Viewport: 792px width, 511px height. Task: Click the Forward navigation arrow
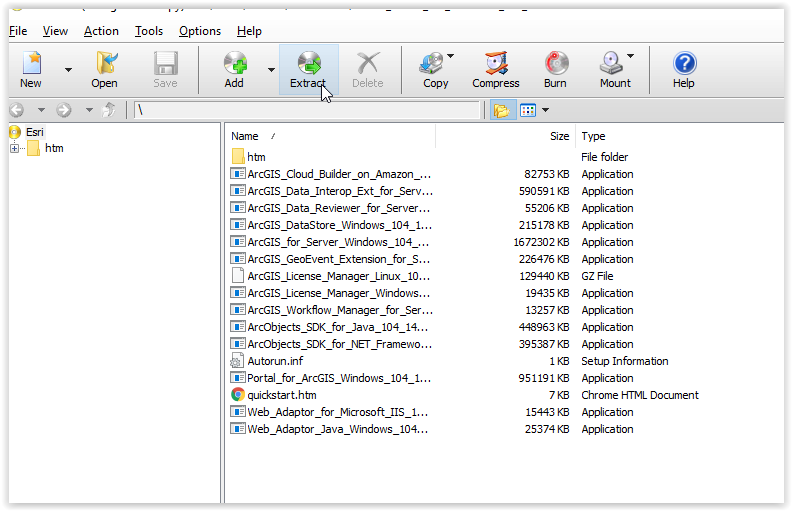click(64, 110)
